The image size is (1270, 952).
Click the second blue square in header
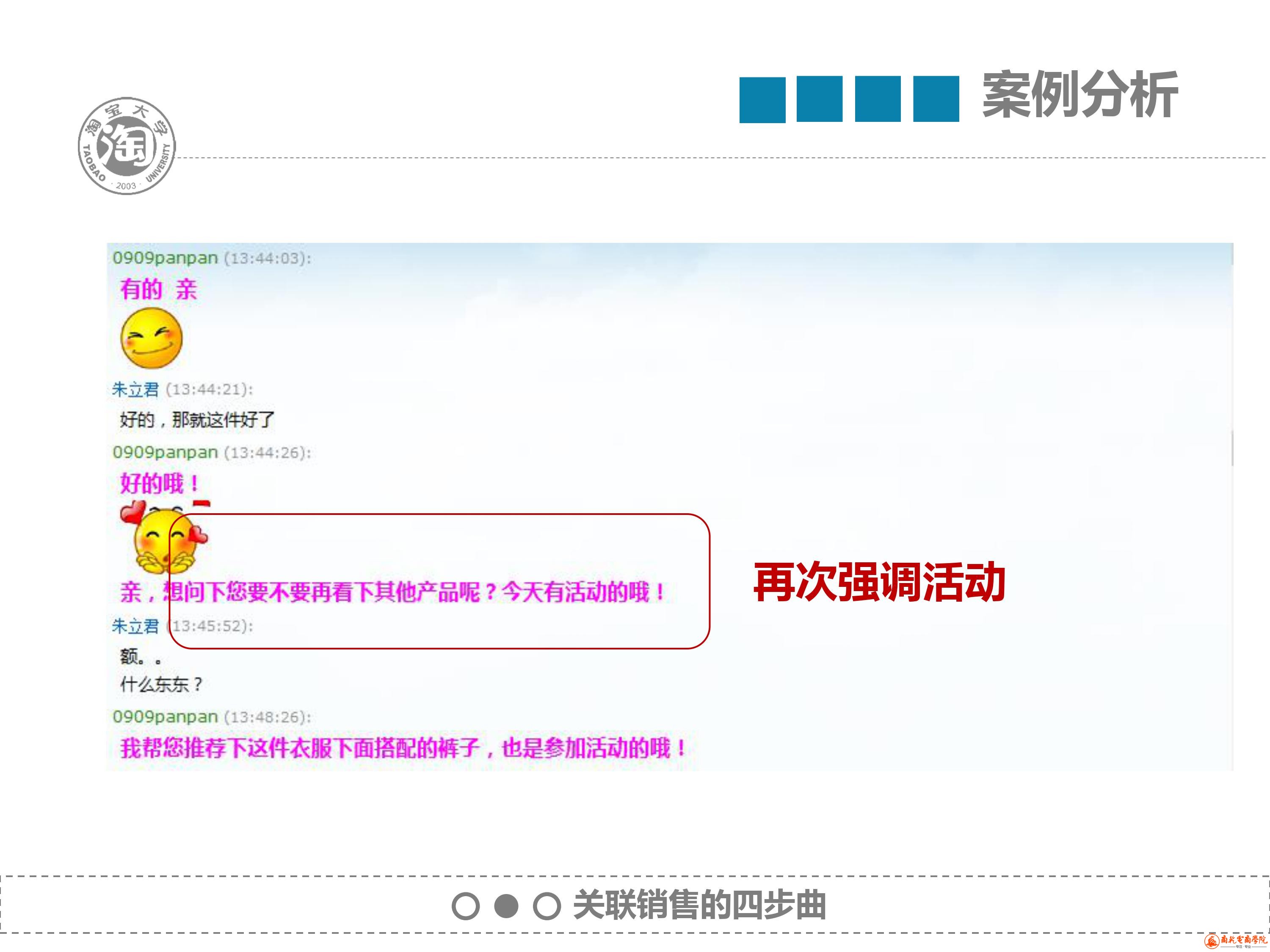[819, 99]
